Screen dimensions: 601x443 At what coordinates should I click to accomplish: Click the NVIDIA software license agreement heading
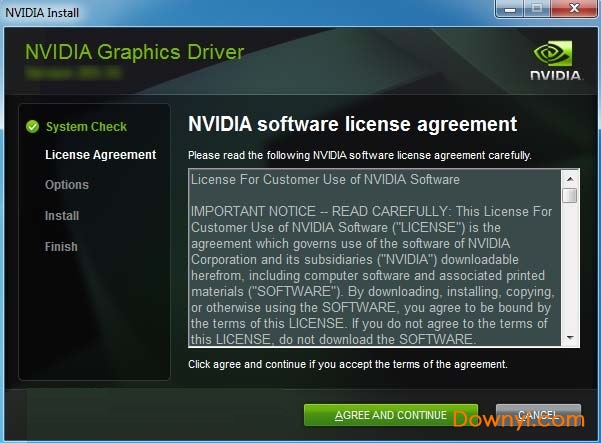[352, 124]
